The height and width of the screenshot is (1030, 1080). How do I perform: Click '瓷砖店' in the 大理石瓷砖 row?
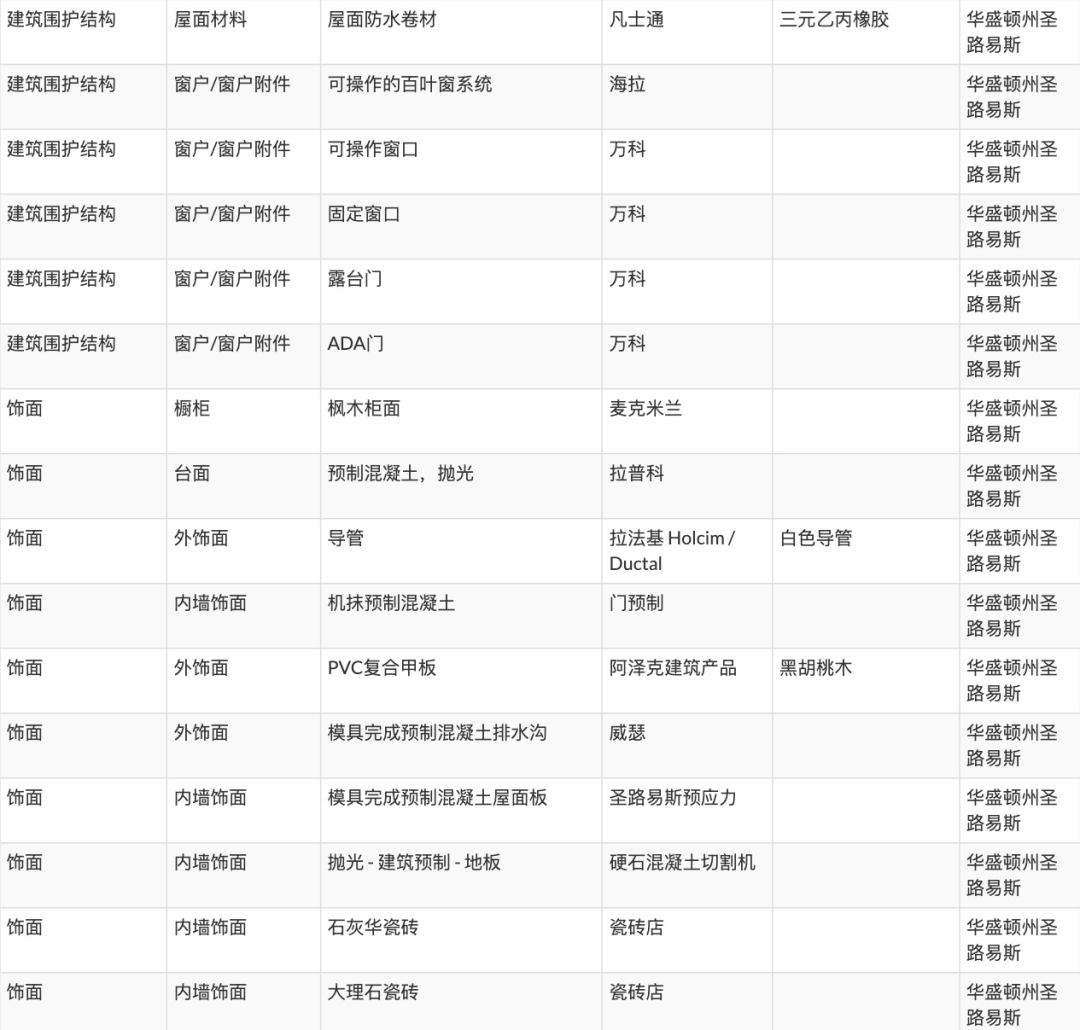pyautogui.click(x=636, y=991)
